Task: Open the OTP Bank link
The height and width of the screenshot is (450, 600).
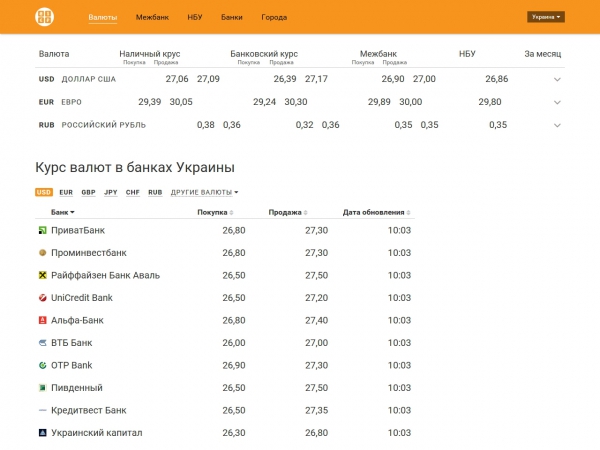Action: click(72, 365)
